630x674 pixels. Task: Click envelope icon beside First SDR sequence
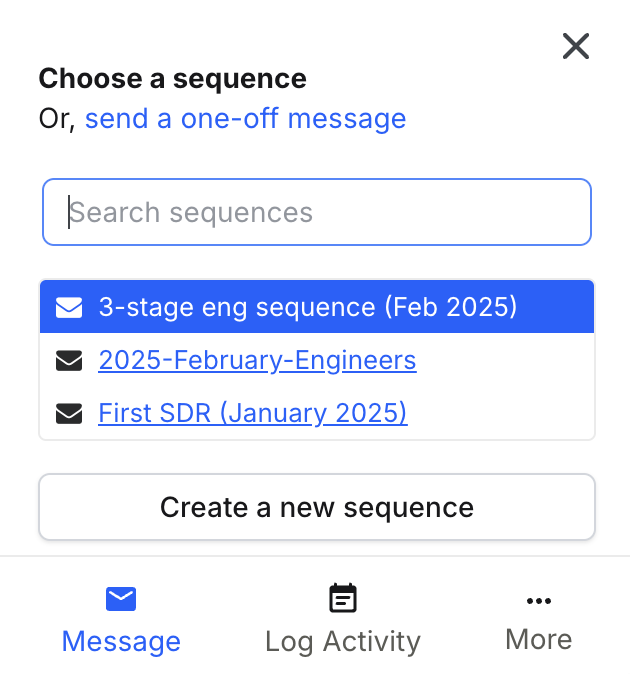point(69,414)
